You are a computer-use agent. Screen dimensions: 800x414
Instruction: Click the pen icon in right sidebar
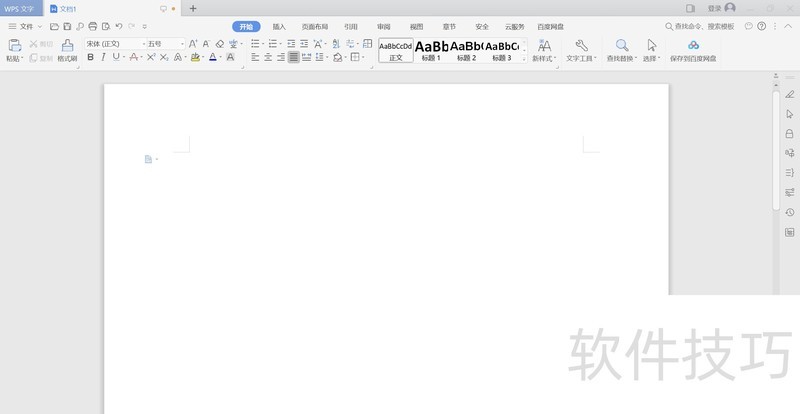pos(790,94)
